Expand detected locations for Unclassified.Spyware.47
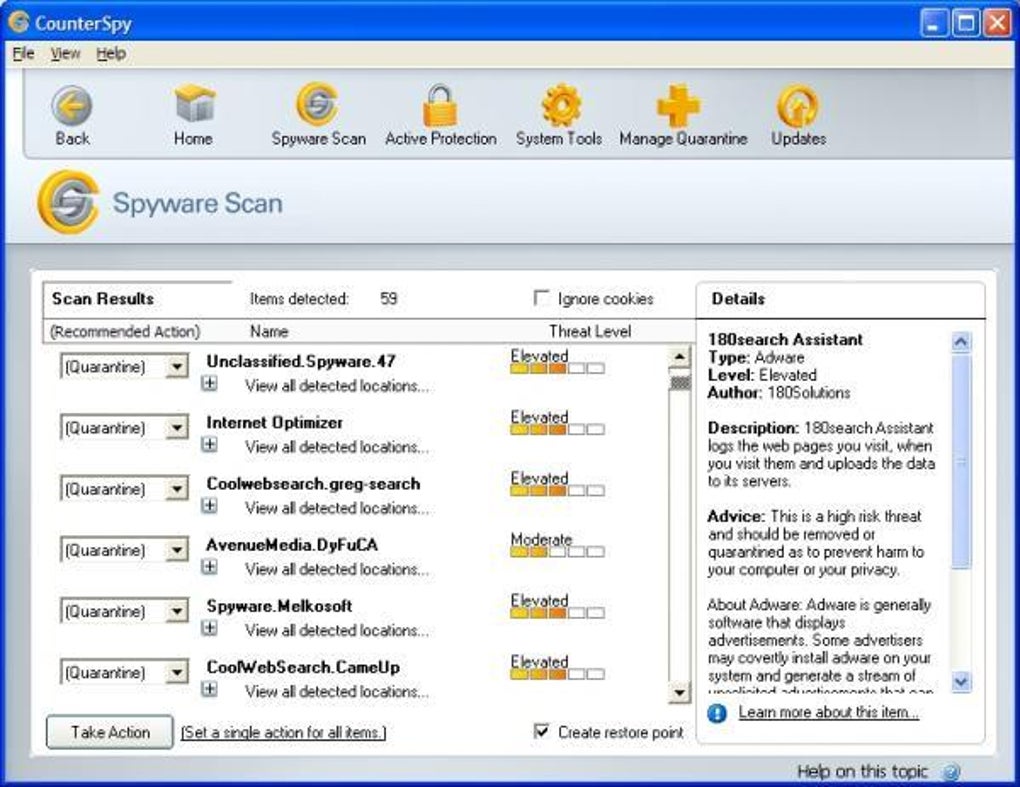This screenshot has height=787, width=1020. [x=209, y=384]
